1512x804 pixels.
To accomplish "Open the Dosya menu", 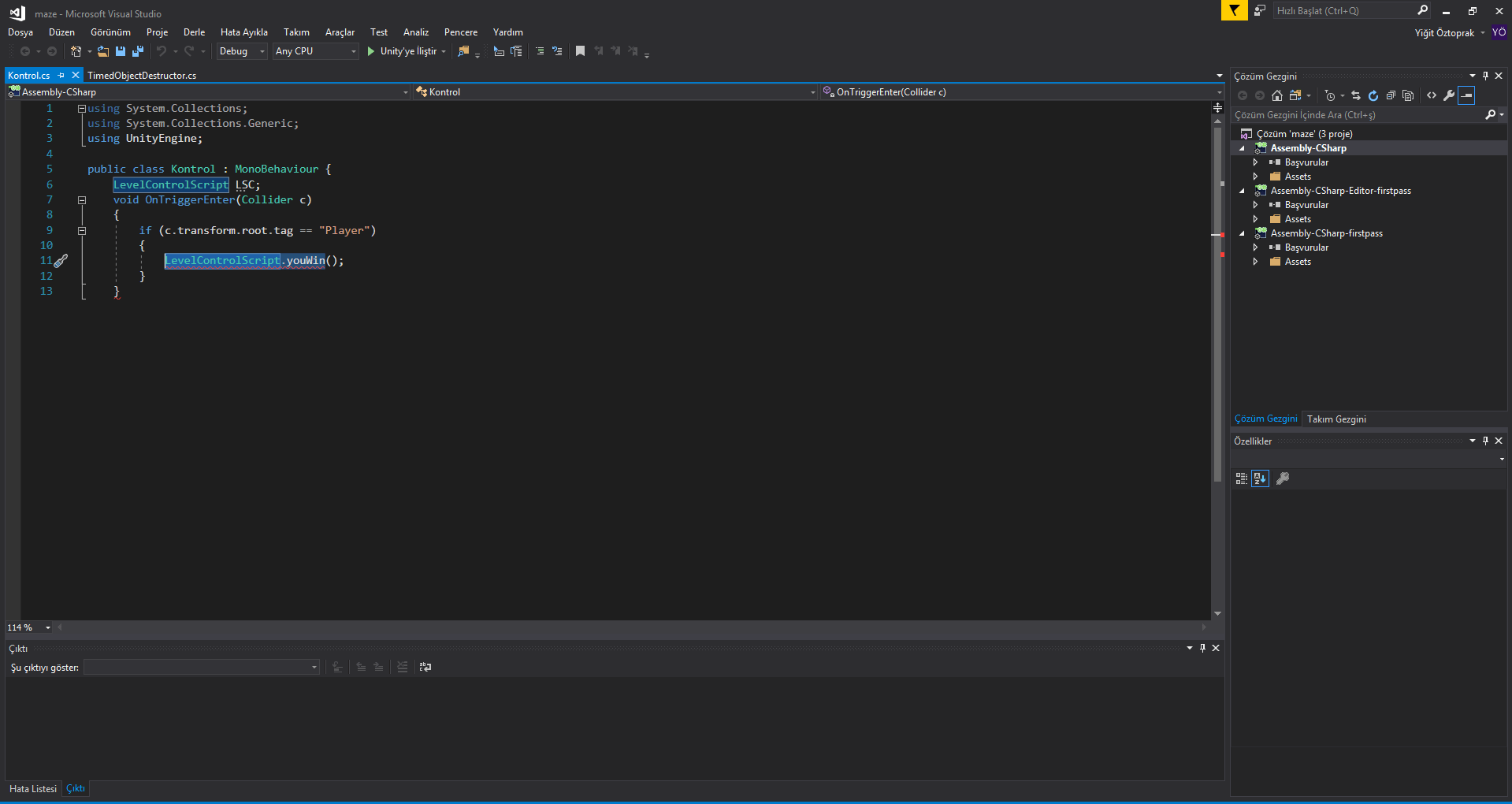I will coord(20,32).
